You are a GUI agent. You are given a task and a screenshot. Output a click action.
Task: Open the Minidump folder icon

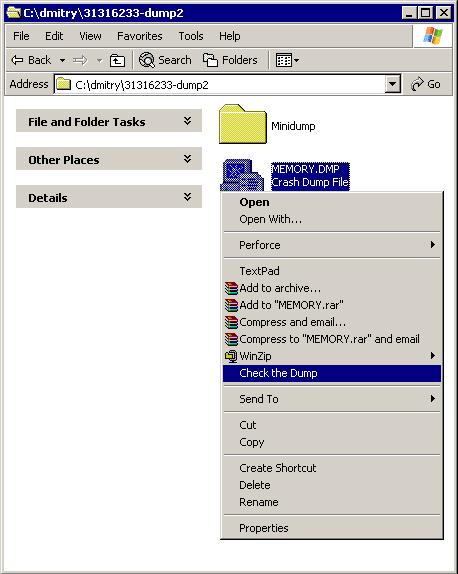243,124
